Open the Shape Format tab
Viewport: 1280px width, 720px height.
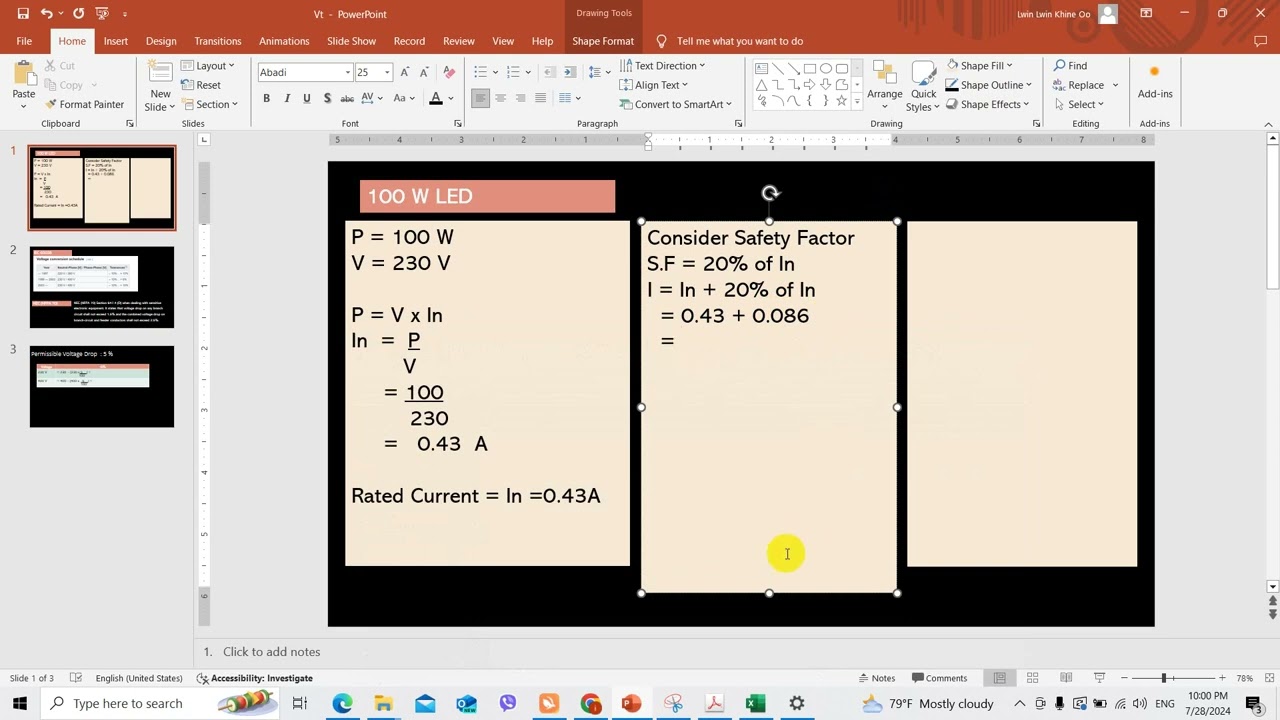pyautogui.click(x=603, y=41)
